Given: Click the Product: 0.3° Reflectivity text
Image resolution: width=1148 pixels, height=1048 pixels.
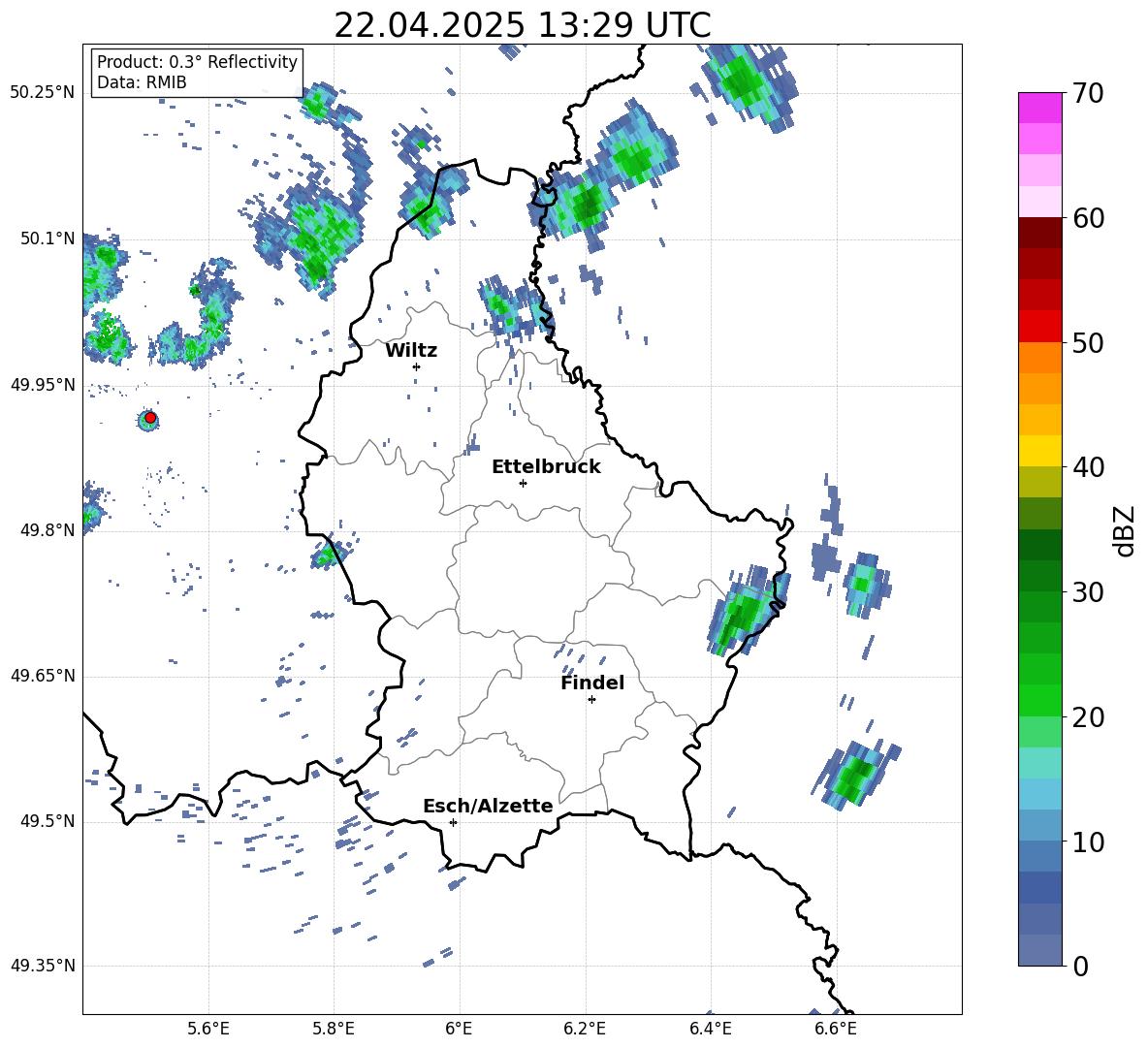Looking at the screenshot, I should tap(197, 62).
